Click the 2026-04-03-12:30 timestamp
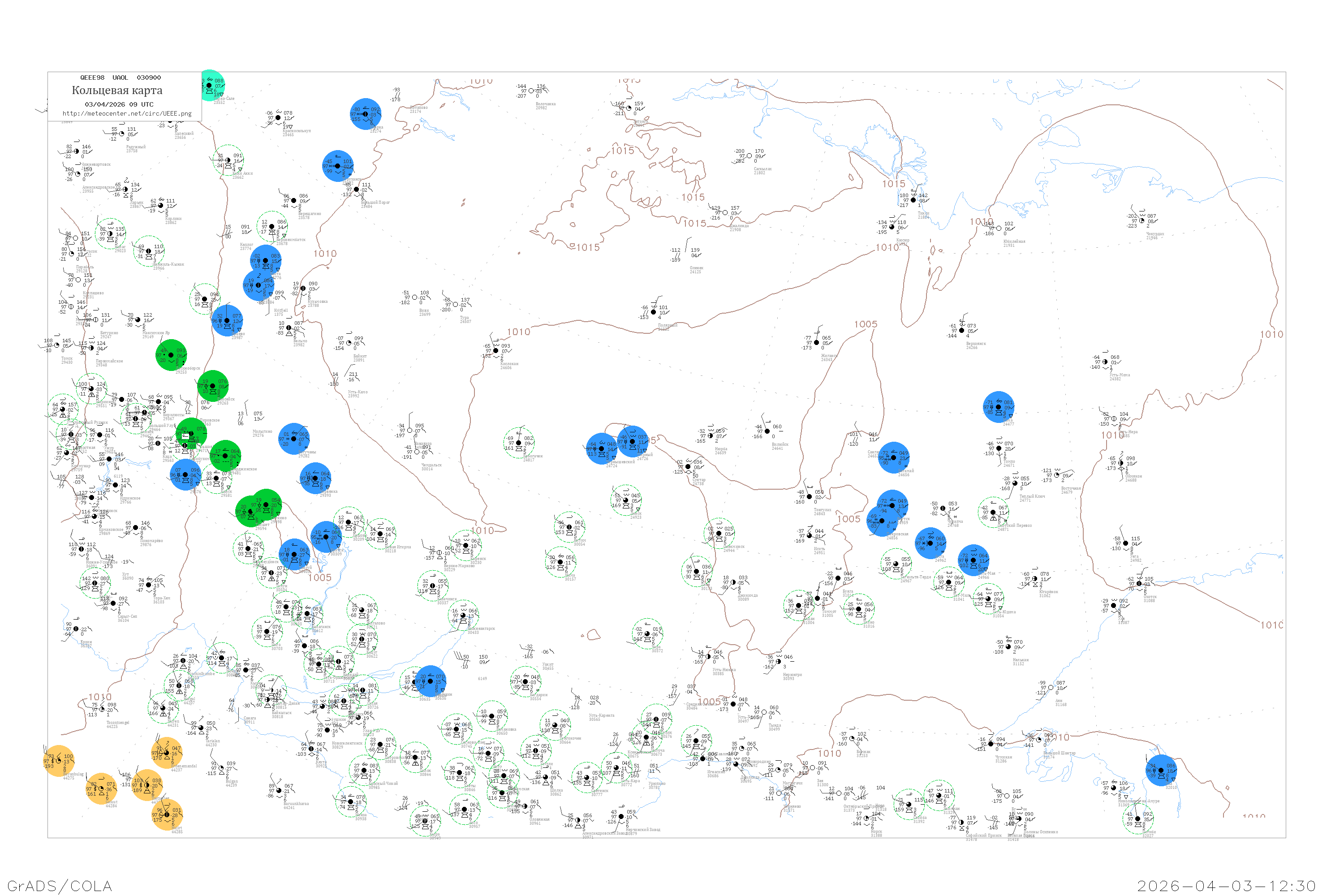Viewport: 1344px width, 896px height. [1226, 885]
